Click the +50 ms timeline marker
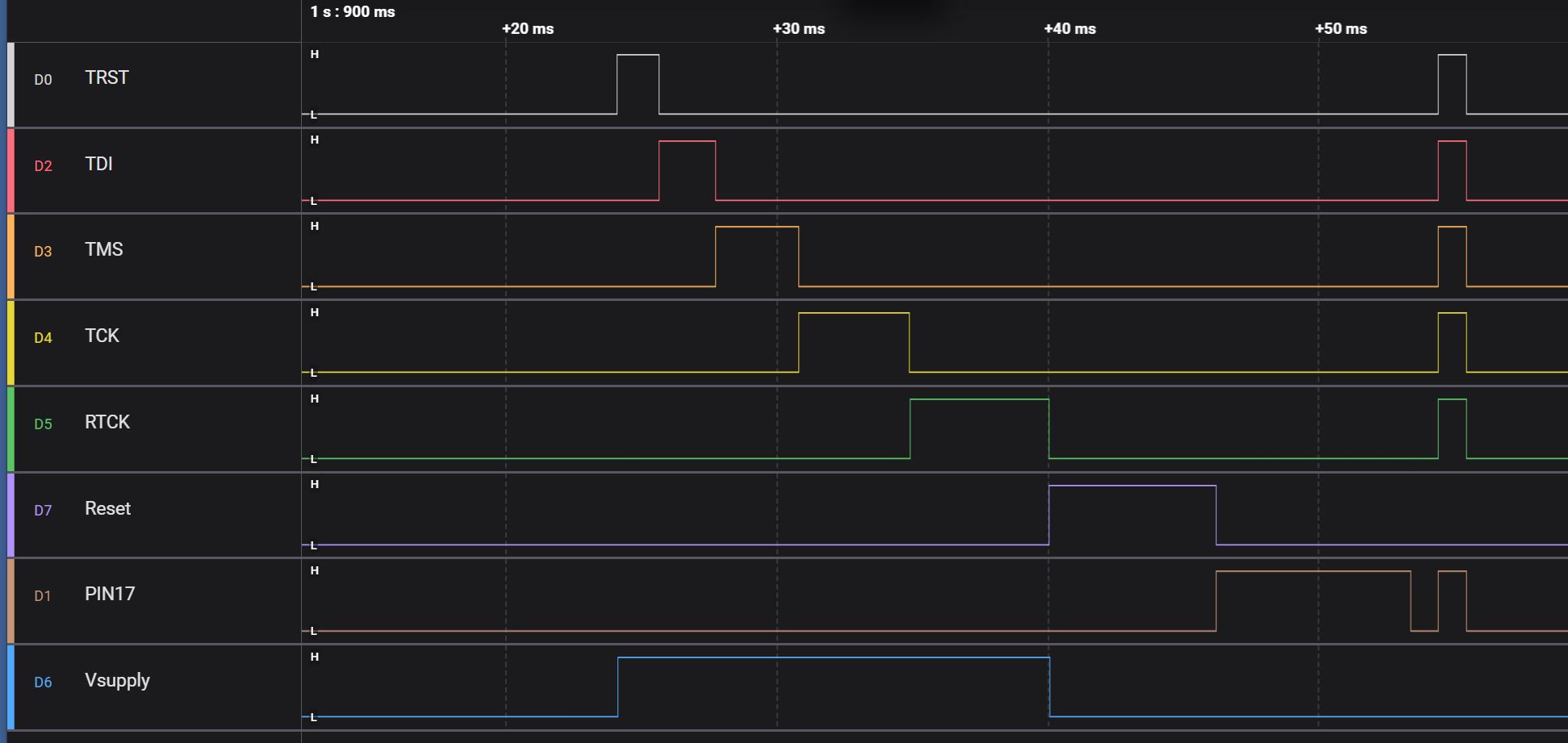This screenshot has height=743, width=1568. [1340, 29]
